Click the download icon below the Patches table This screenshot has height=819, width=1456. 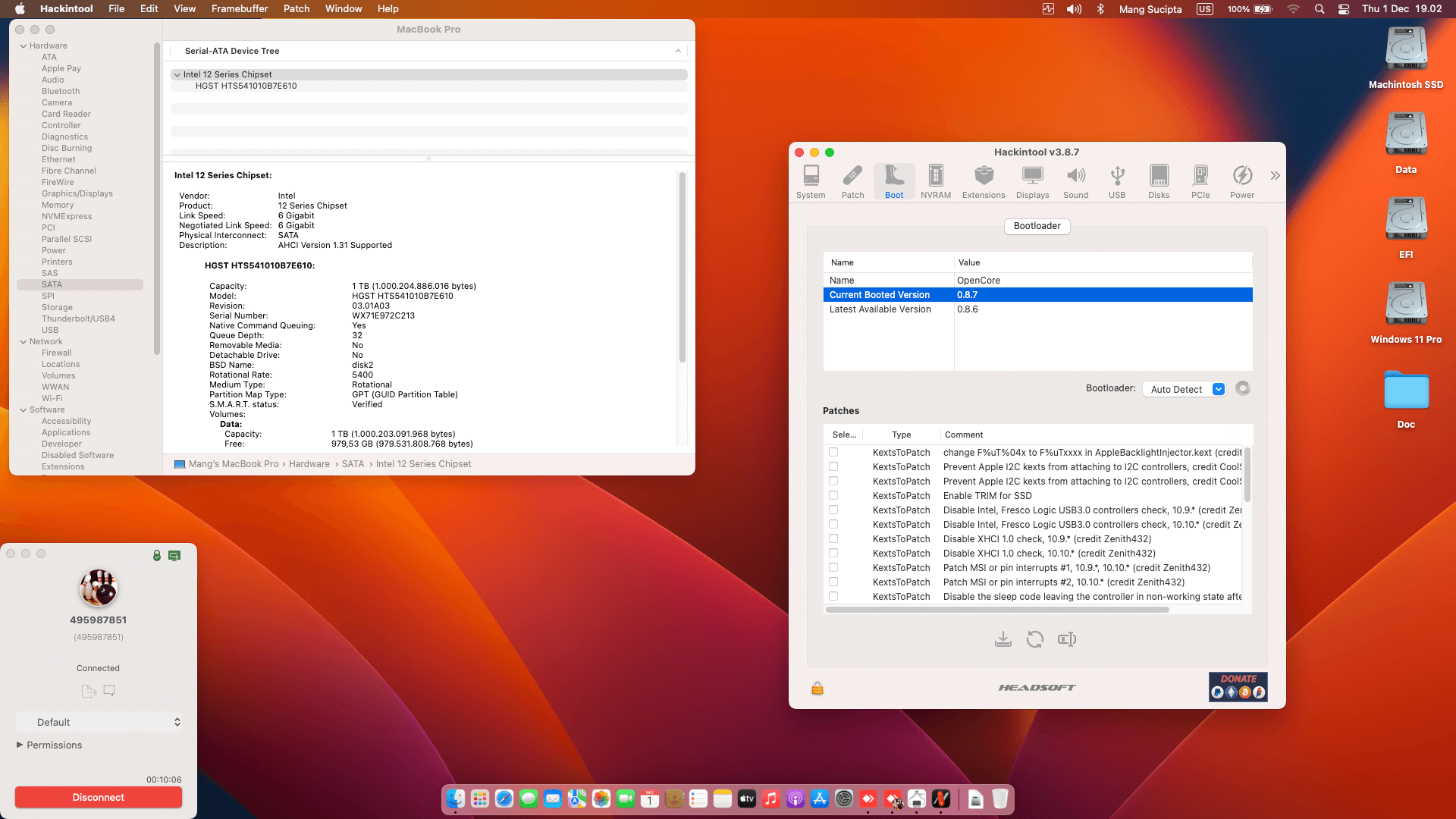(x=1003, y=639)
